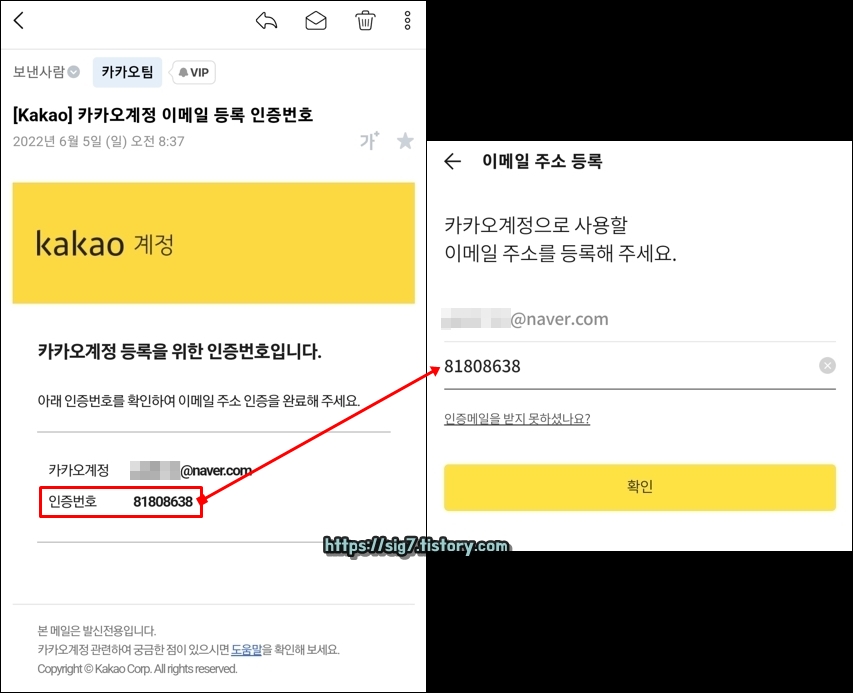Expand sender details next to 보낸사람
The width and height of the screenshot is (853, 693).
[x=74, y=72]
